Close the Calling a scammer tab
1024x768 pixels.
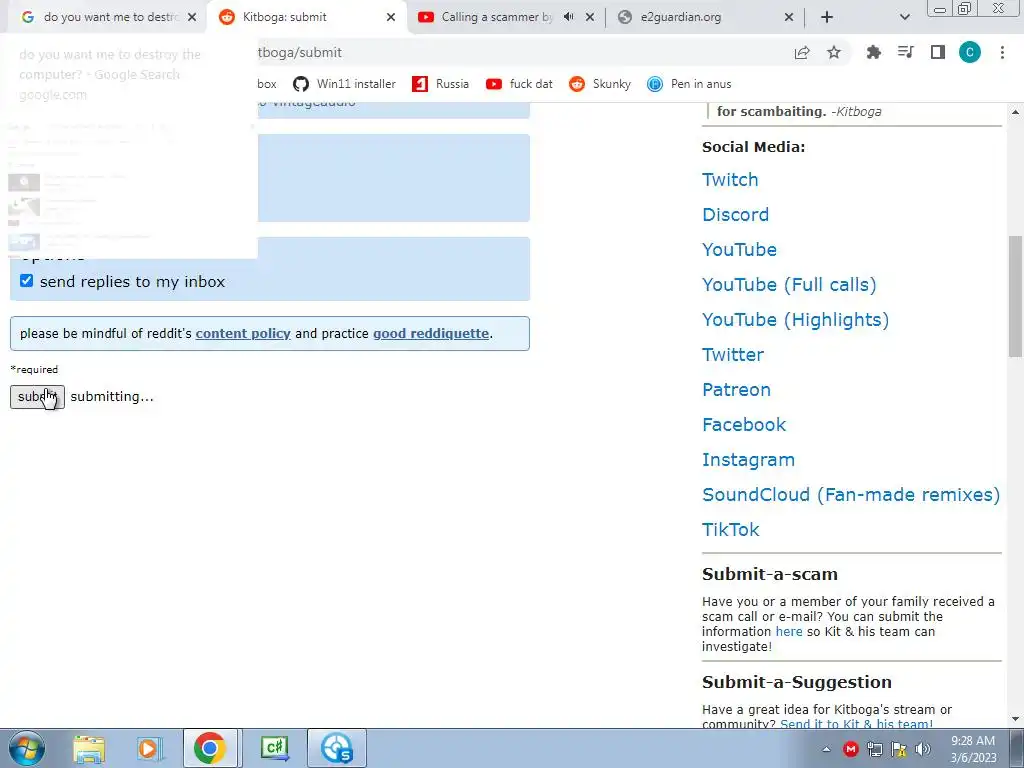(x=590, y=17)
